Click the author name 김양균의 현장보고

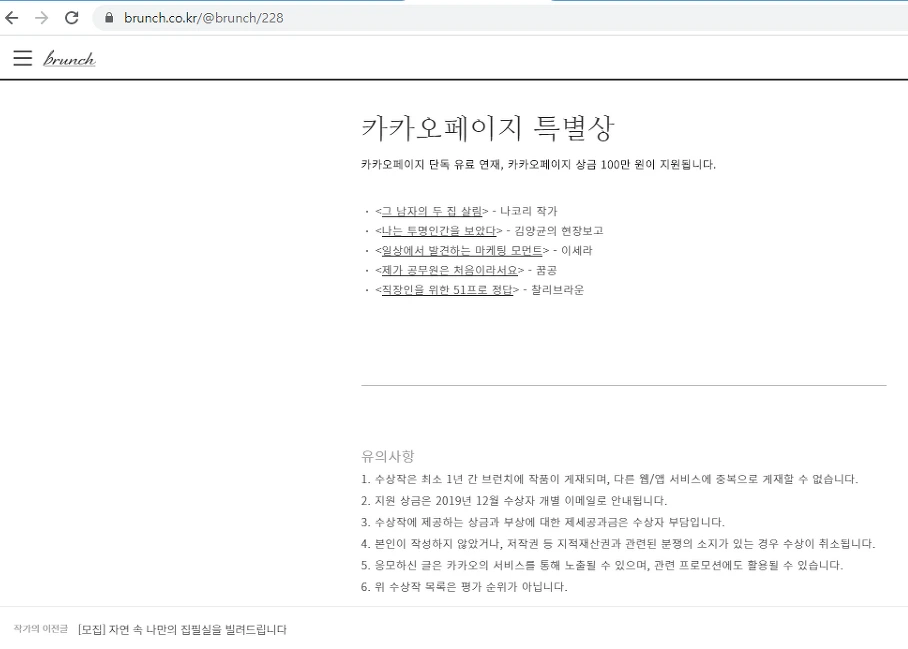click(559, 231)
